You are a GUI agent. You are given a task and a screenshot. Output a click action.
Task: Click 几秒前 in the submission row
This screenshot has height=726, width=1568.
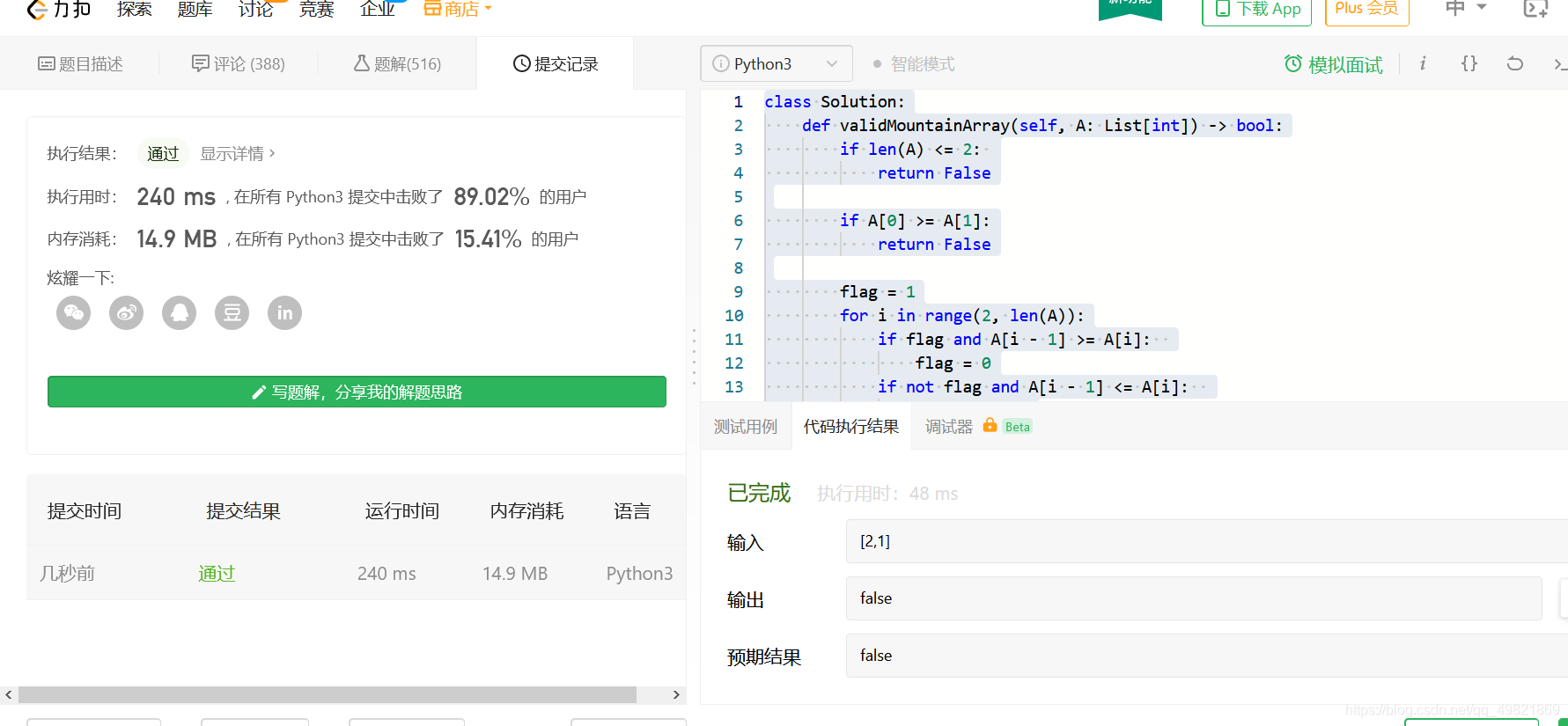tap(68, 574)
